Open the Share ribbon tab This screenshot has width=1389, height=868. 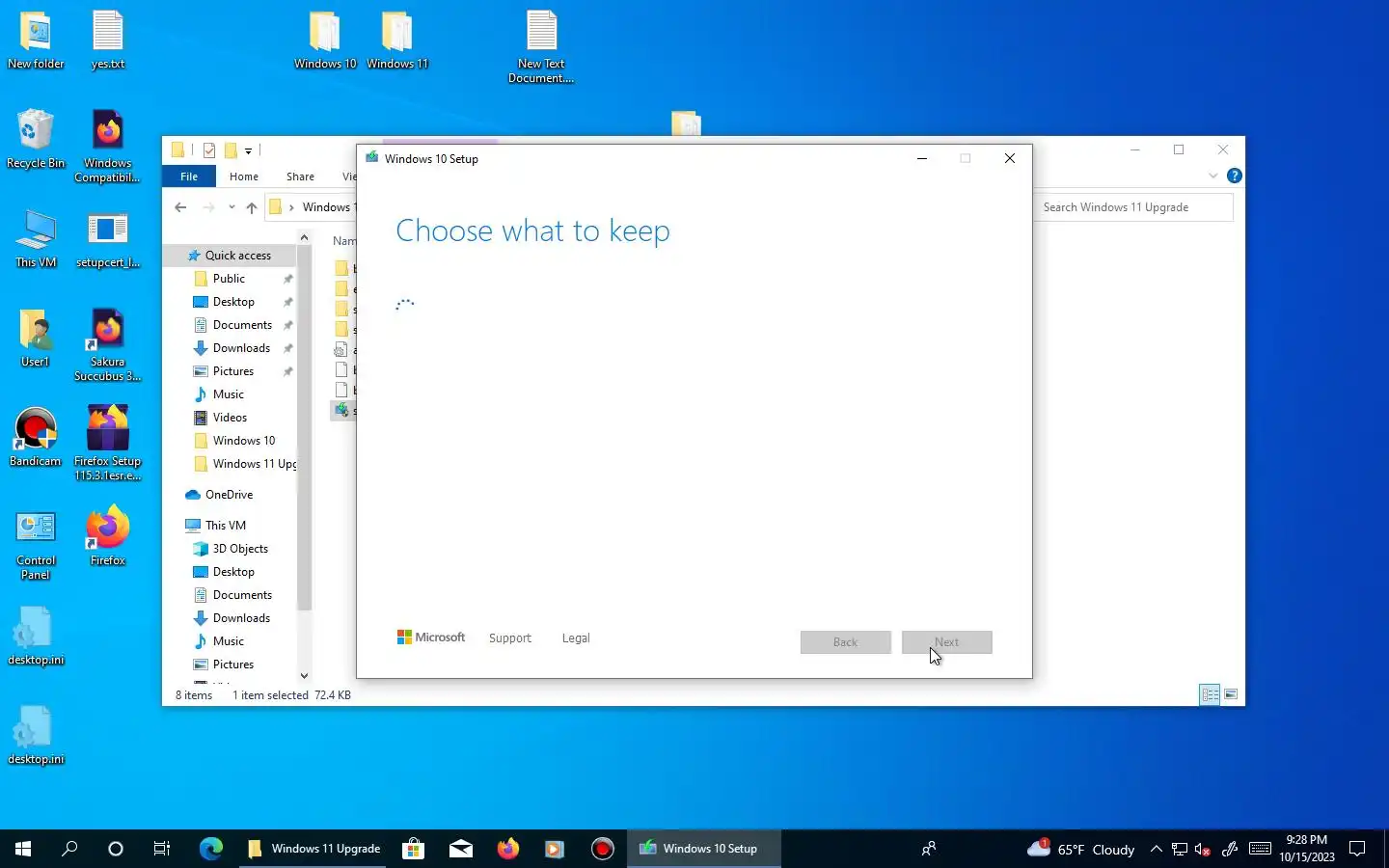tap(300, 176)
